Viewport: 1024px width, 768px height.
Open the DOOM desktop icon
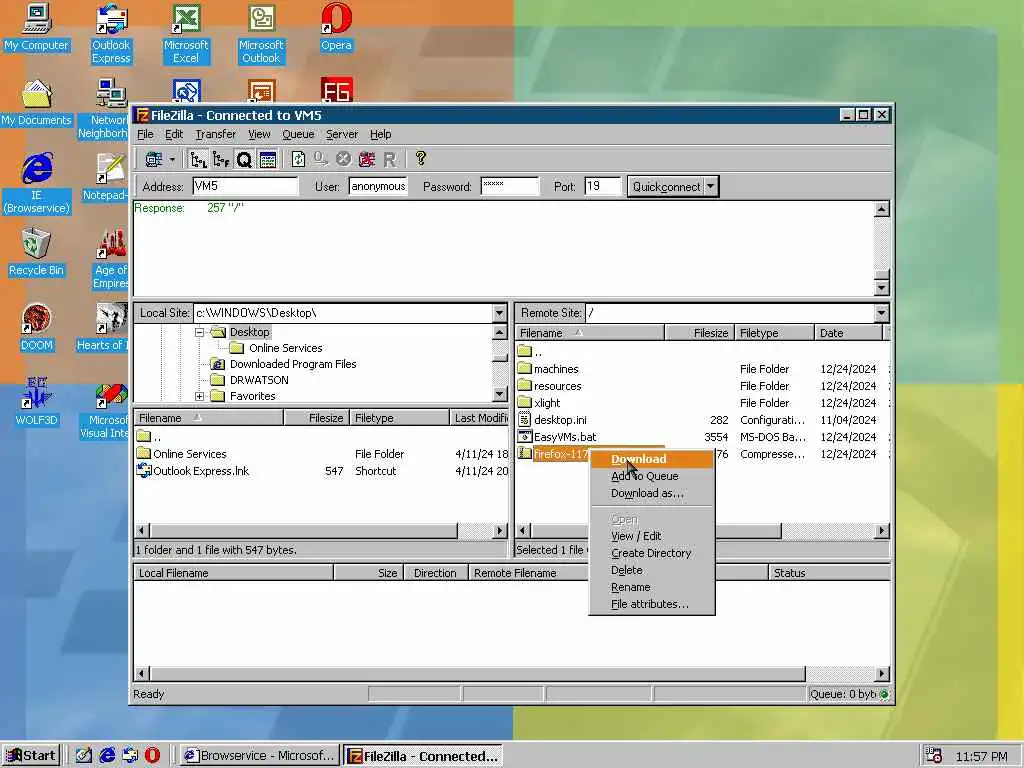pyautogui.click(x=36, y=327)
